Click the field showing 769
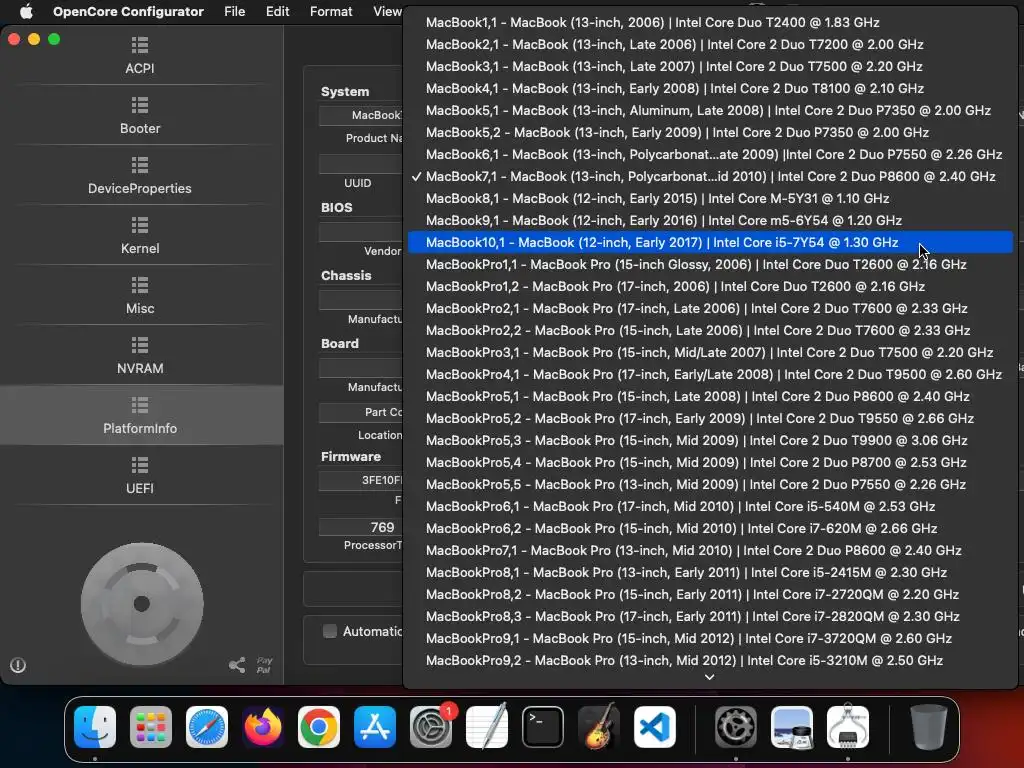The width and height of the screenshot is (1024, 768). point(360,527)
